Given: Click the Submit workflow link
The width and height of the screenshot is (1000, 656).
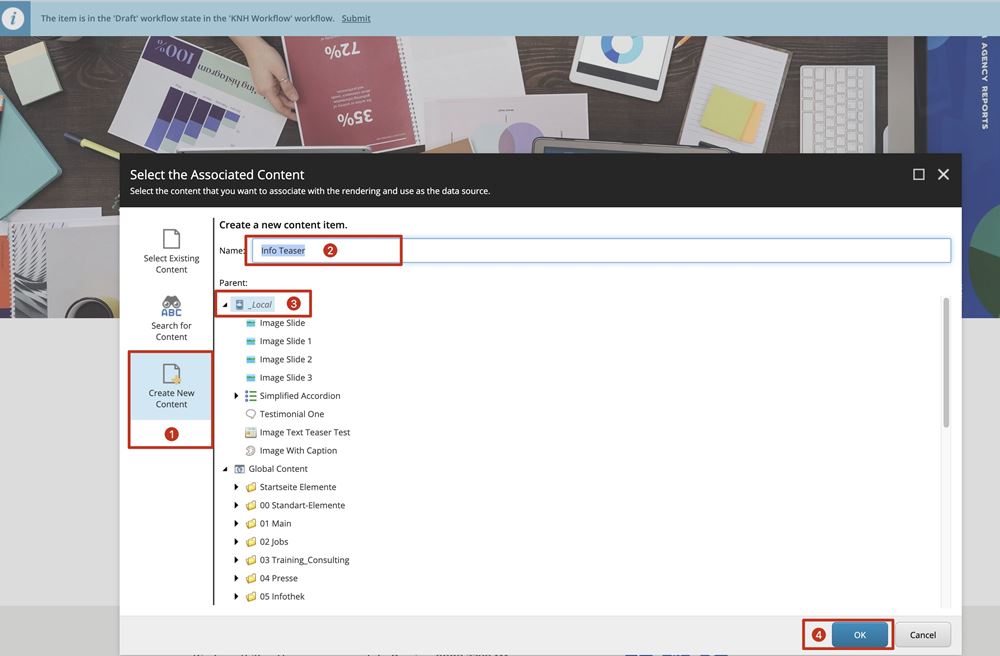Looking at the screenshot, I should pos(355,18).
